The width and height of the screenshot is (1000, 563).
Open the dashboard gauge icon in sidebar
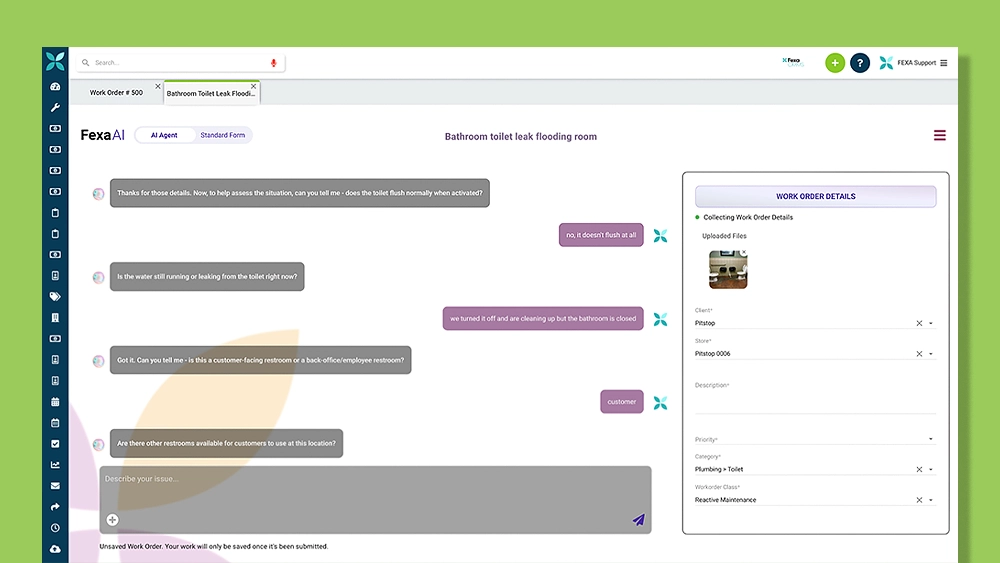pyautogui.click(x=55, y=86)
